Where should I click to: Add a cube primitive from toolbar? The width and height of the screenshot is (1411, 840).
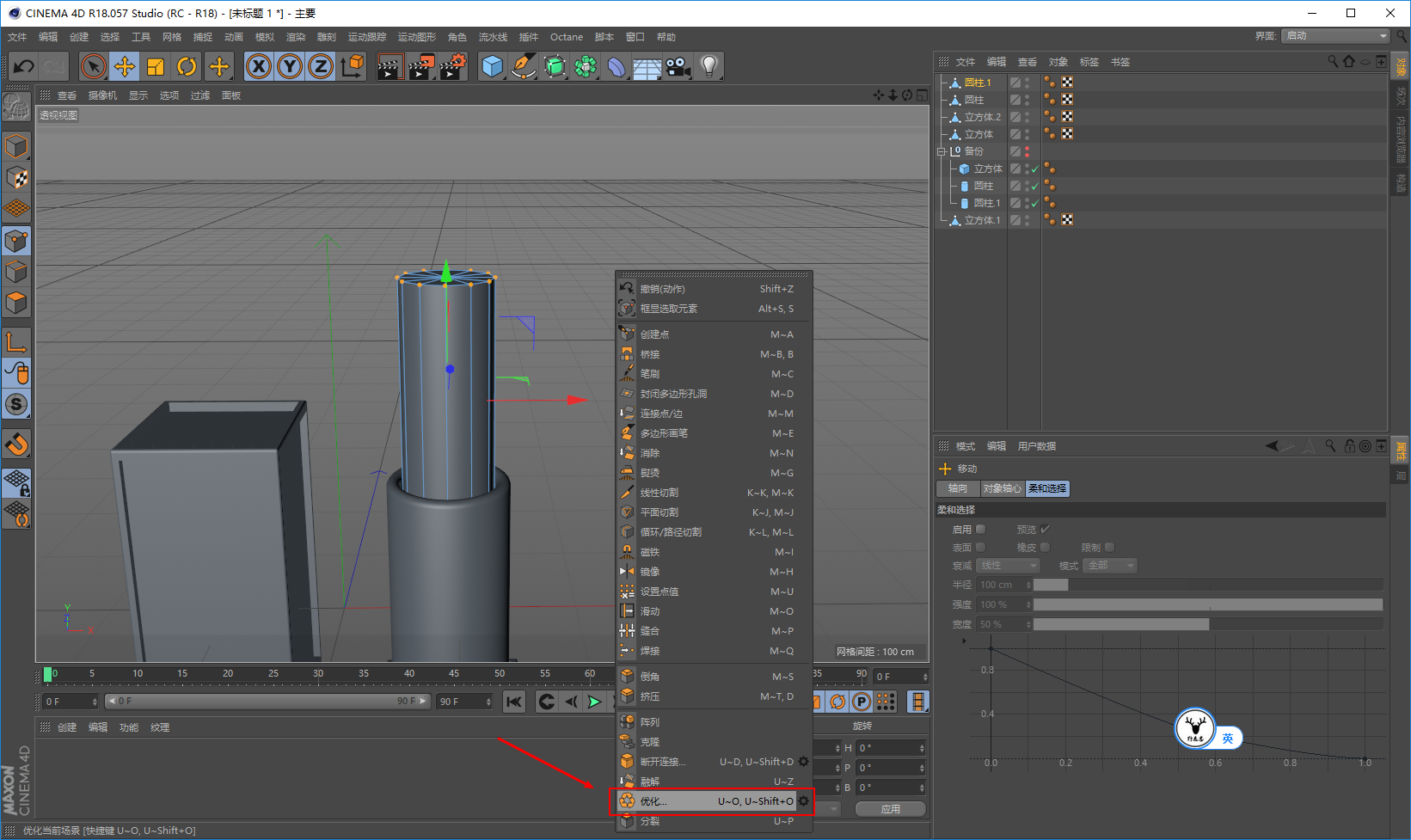(x=492, y=66)
